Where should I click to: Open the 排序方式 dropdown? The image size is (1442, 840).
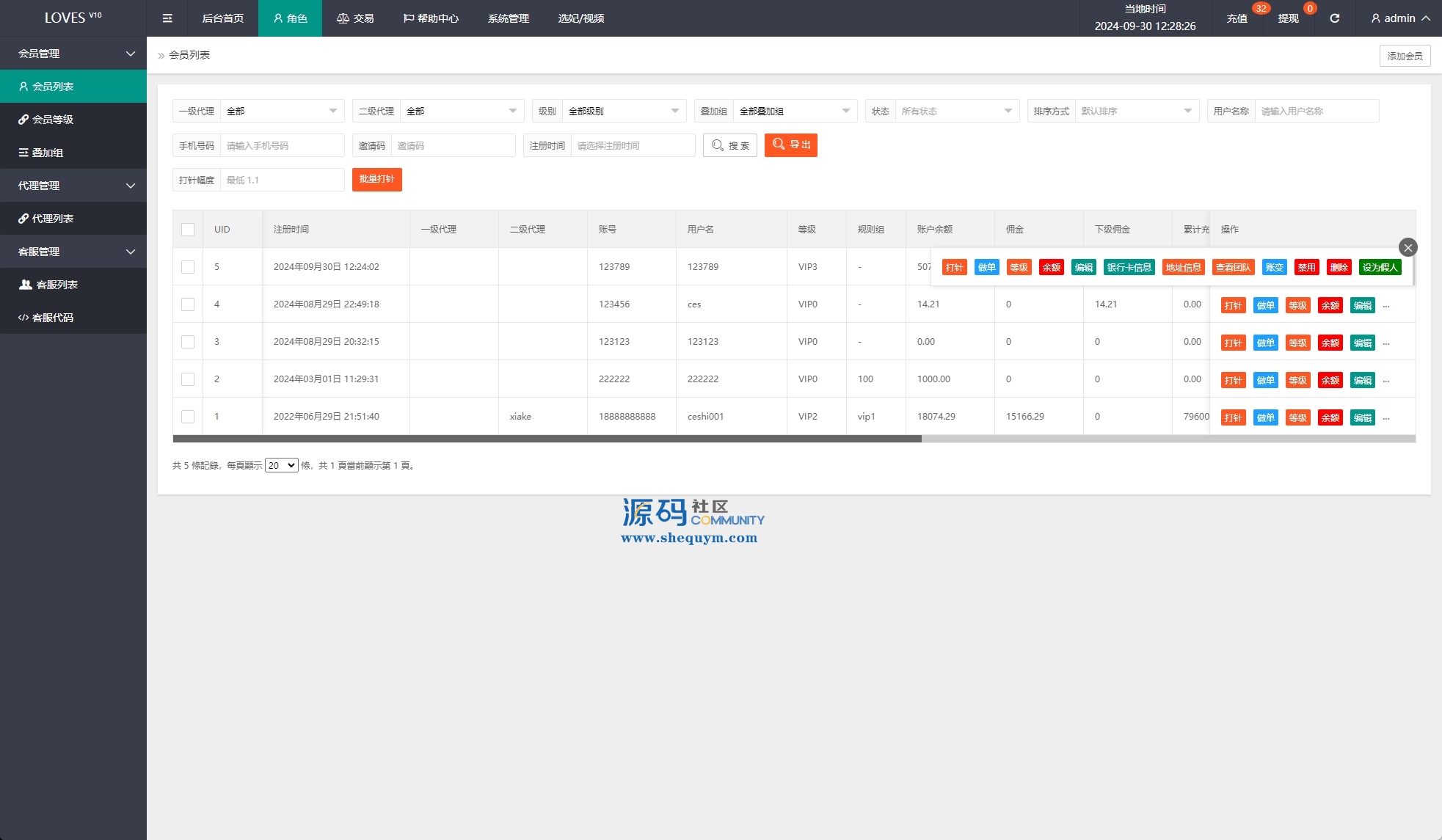point(1136,111)
